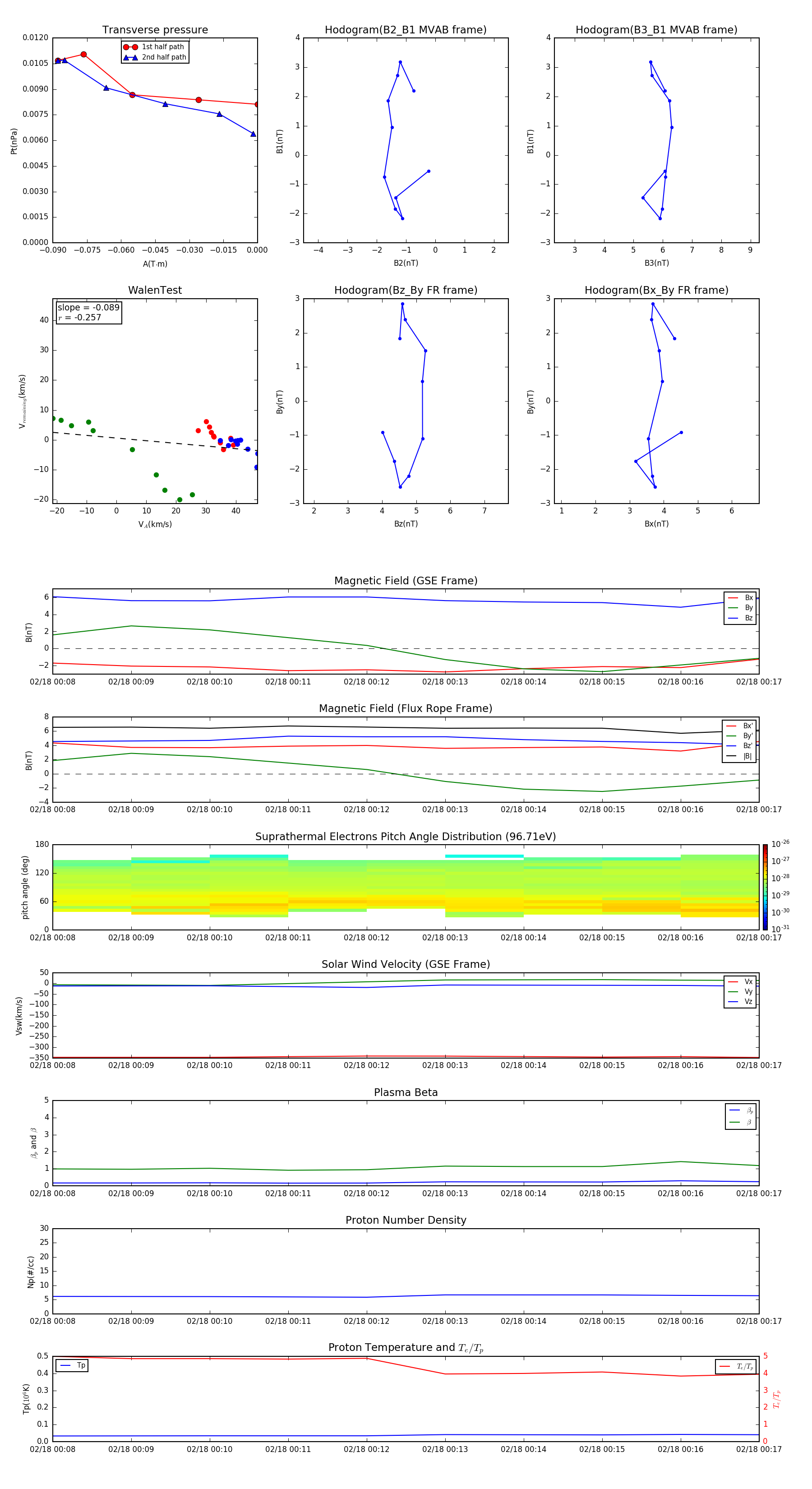Click 'Hodogram(Bz_By FR frame)' title
This screenshot has height=1489, width=812.
coord(406,290)
